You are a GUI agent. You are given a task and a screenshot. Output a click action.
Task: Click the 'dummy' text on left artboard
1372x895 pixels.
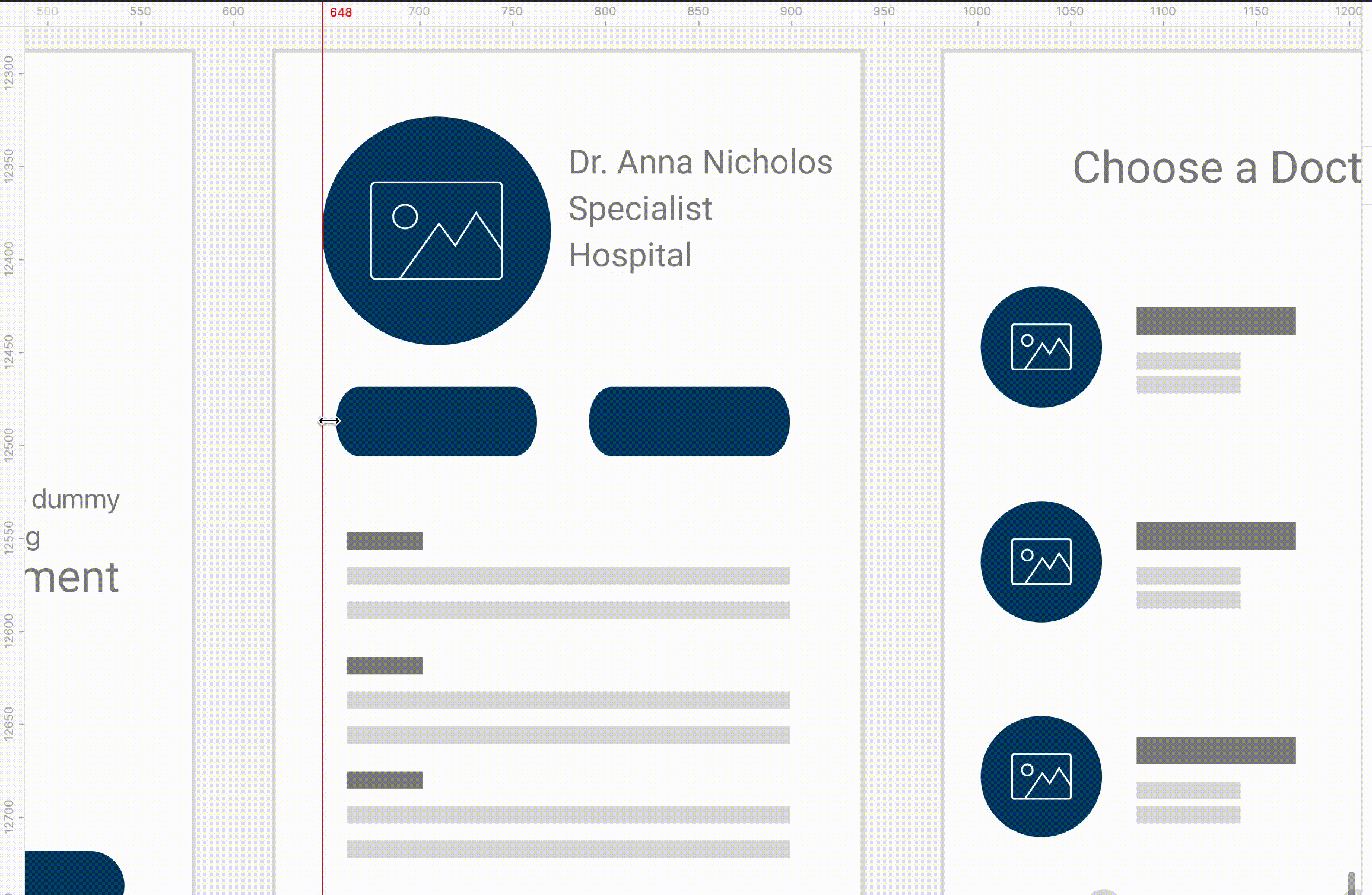point(75,500)
